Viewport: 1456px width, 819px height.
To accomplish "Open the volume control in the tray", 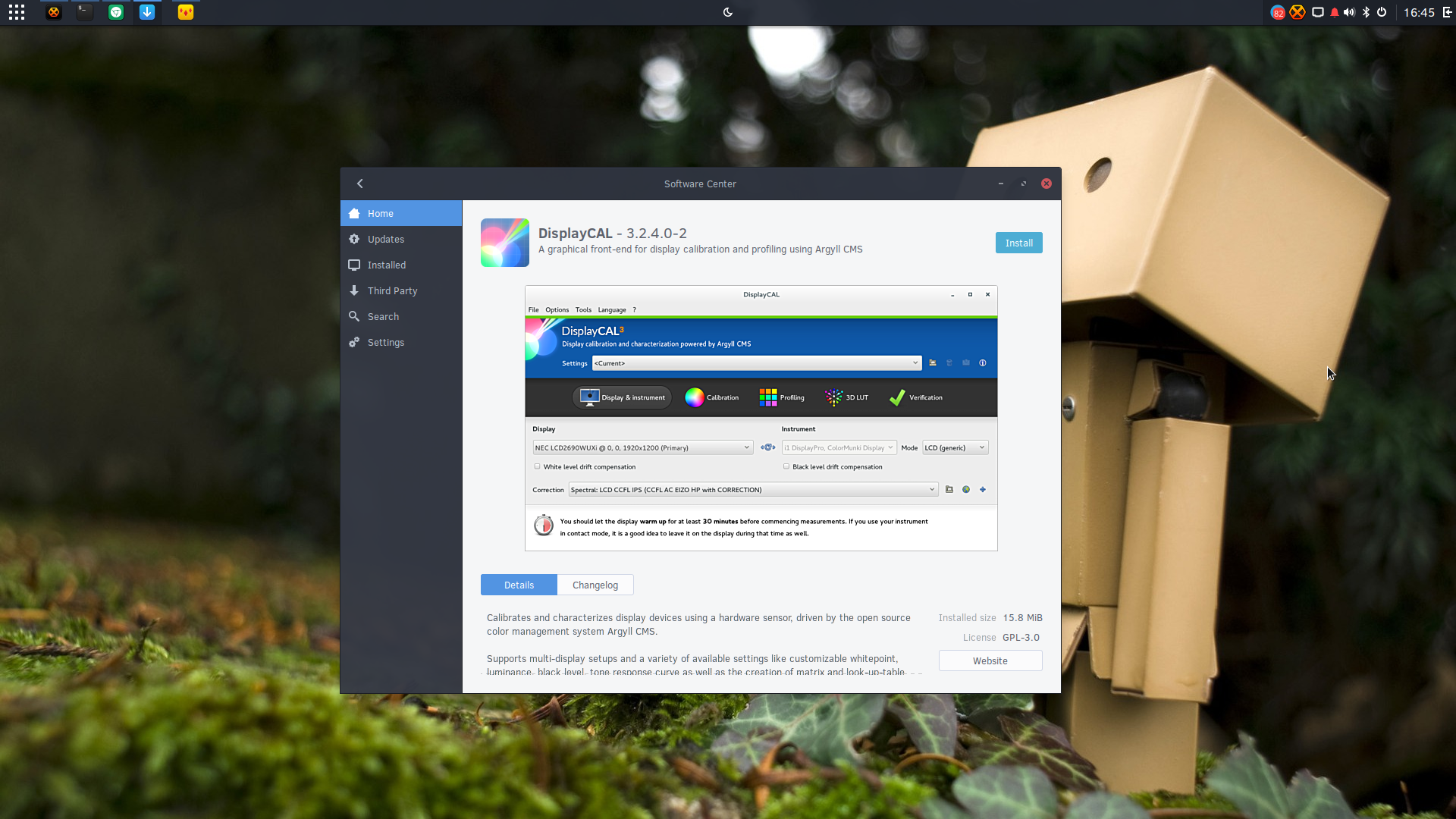I will point(1349,12).
